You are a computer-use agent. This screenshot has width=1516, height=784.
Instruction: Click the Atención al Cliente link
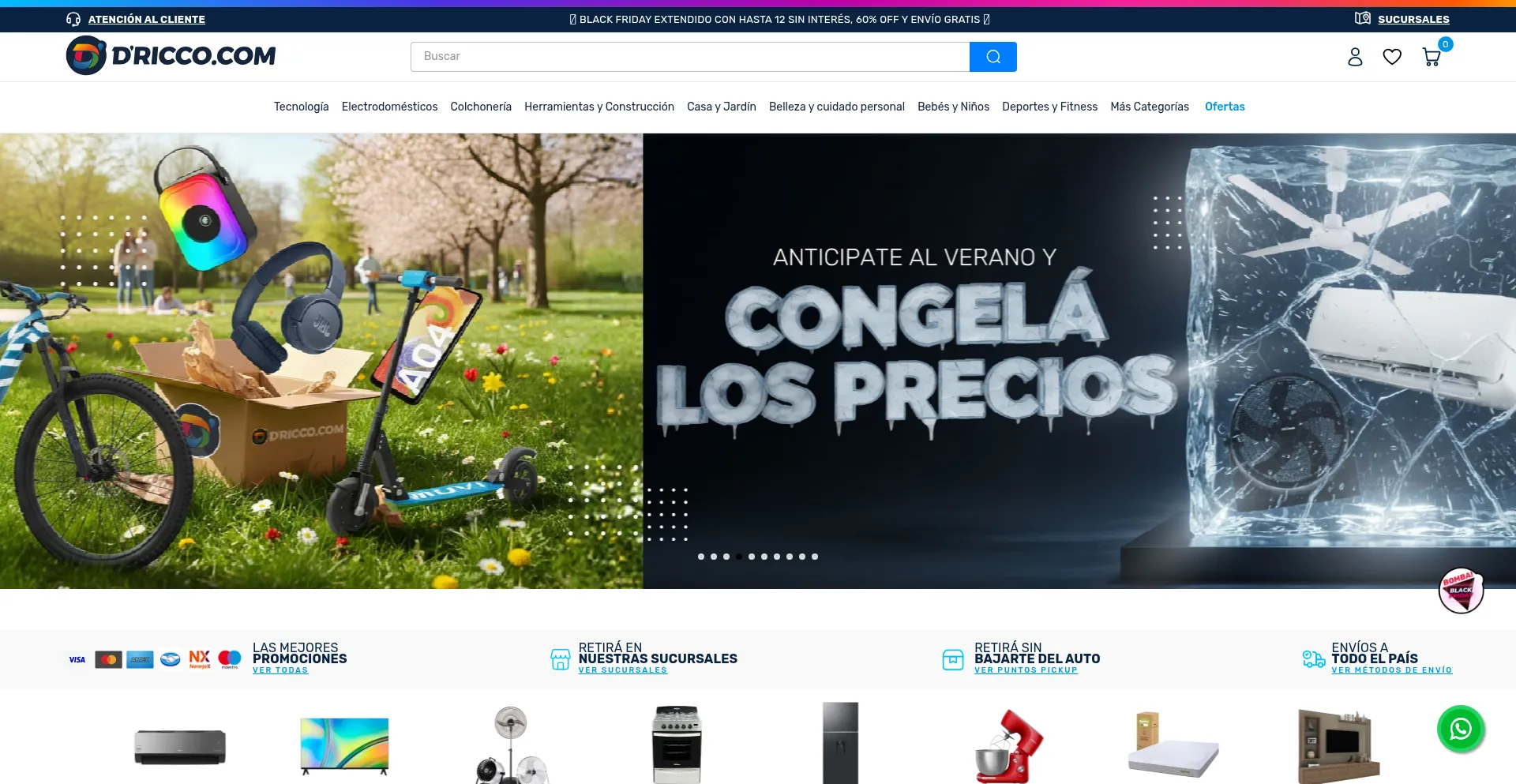pos(146,19)
